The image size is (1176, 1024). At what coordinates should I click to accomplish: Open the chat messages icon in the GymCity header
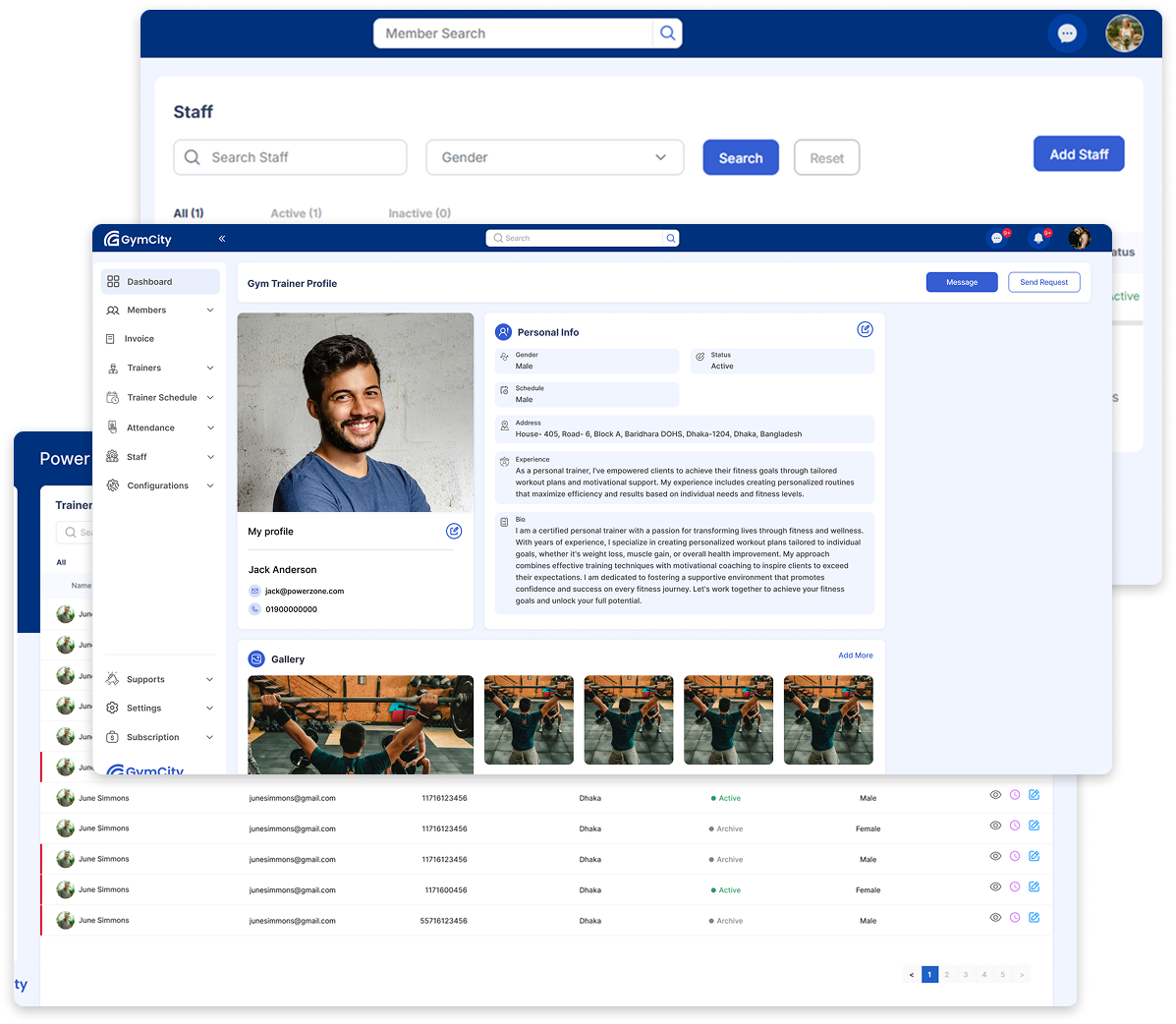pyautogui.click(x=997, y=238)
